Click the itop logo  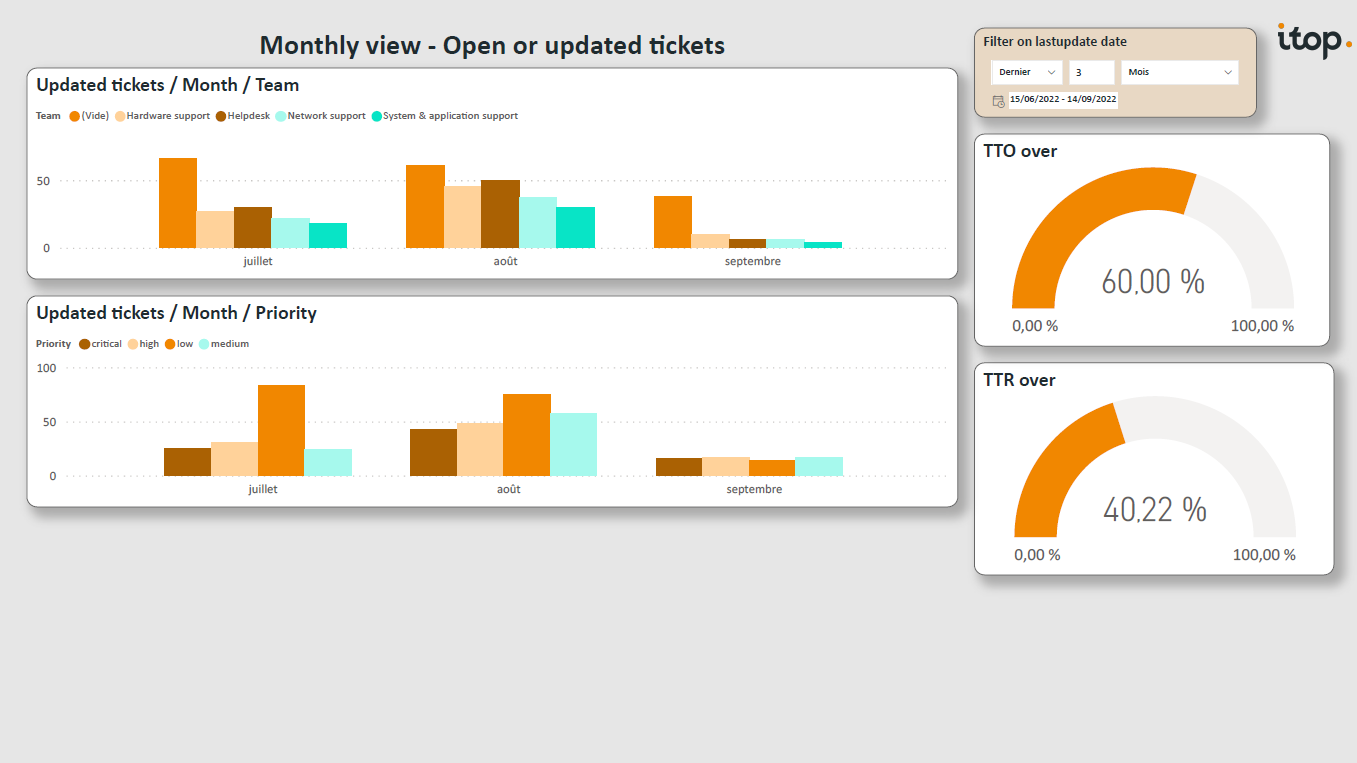tap(1313, 41)
